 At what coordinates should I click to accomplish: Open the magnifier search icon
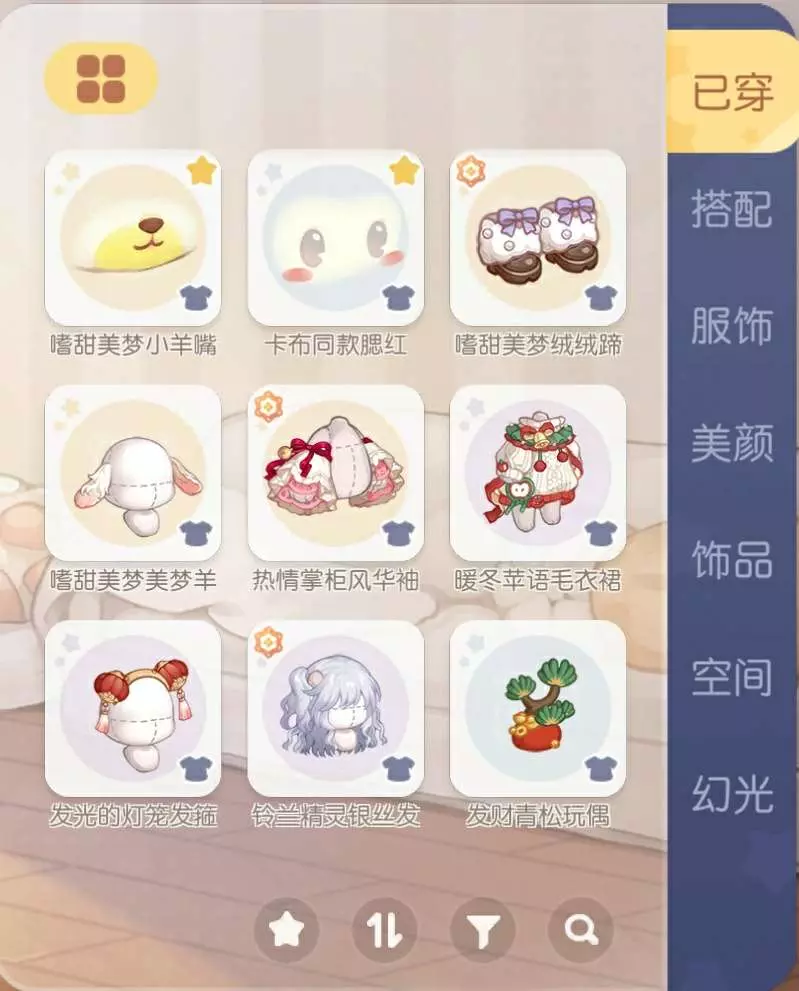click(x=581, y=929)
